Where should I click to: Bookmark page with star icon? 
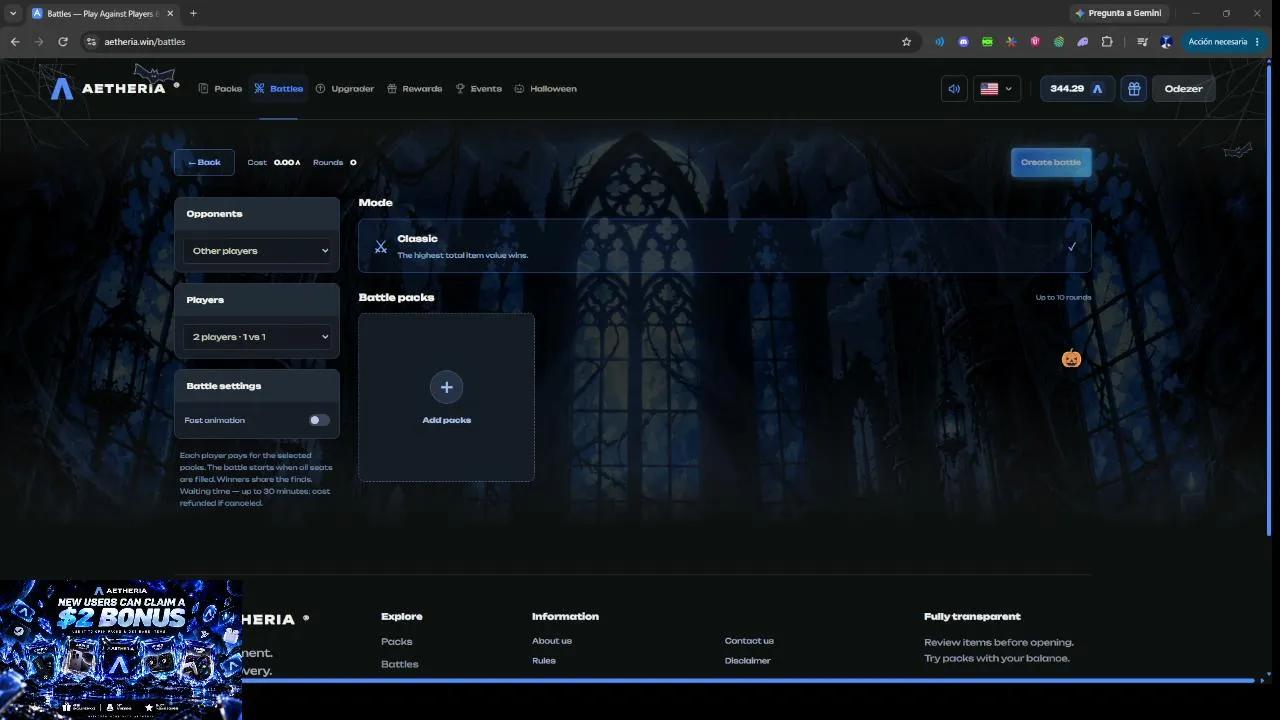(907, 42)
